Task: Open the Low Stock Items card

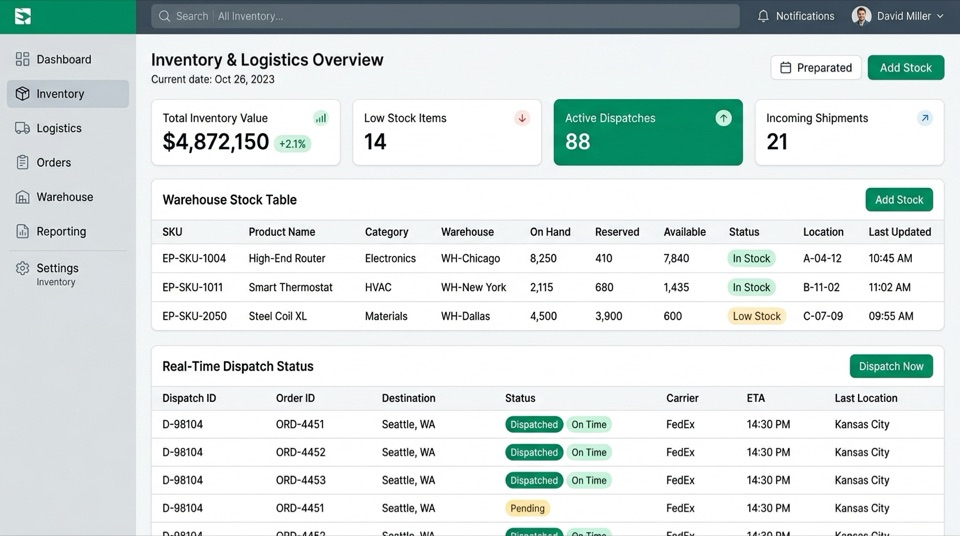Action: [447, 132]
